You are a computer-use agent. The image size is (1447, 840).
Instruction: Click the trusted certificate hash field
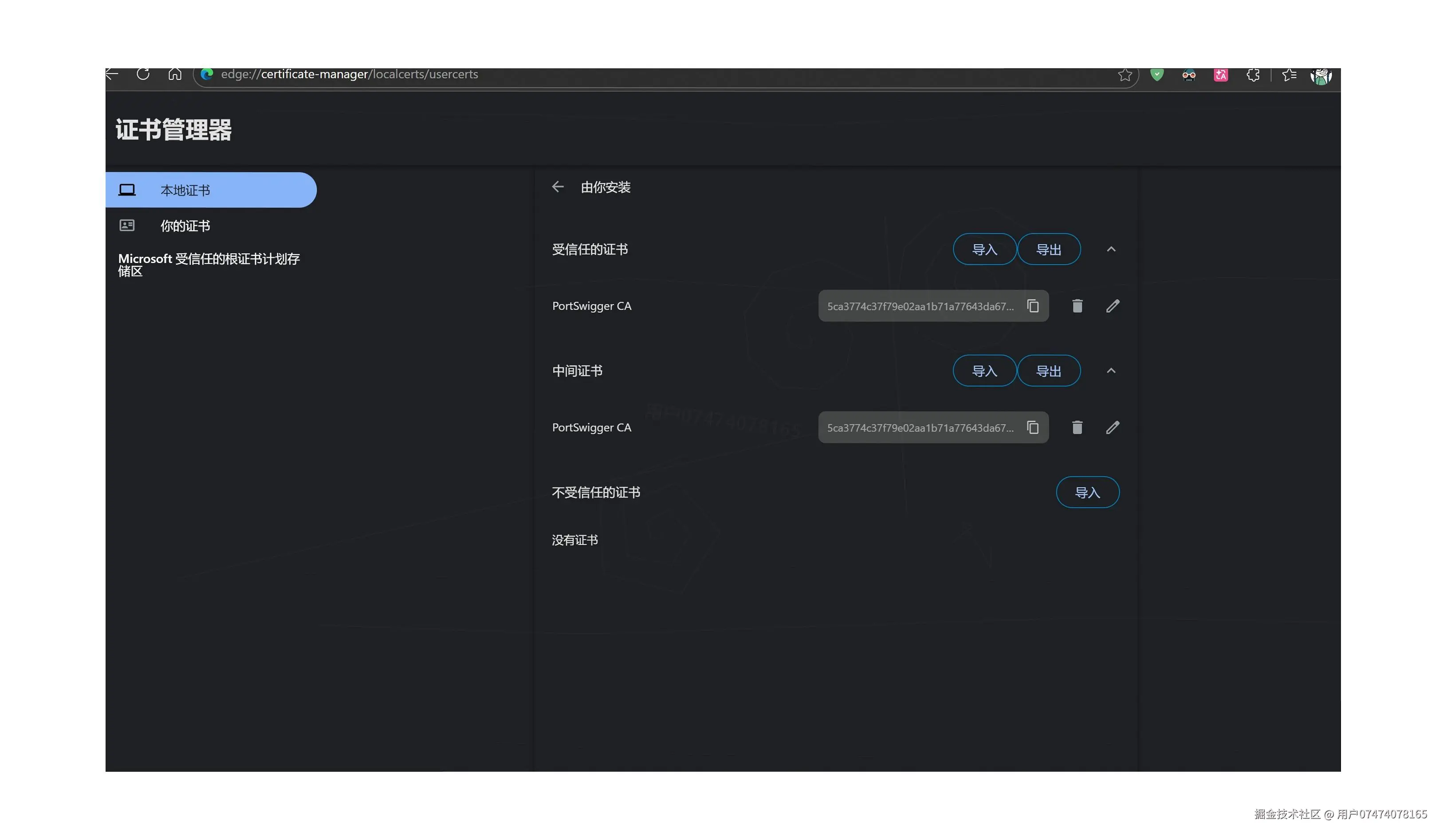tap(933, 306)
